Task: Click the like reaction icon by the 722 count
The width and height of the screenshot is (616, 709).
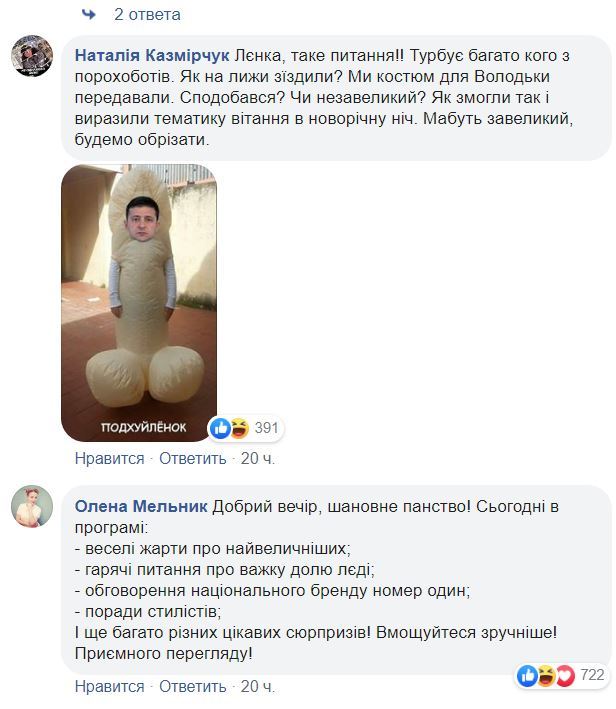Action: [527, 676]
